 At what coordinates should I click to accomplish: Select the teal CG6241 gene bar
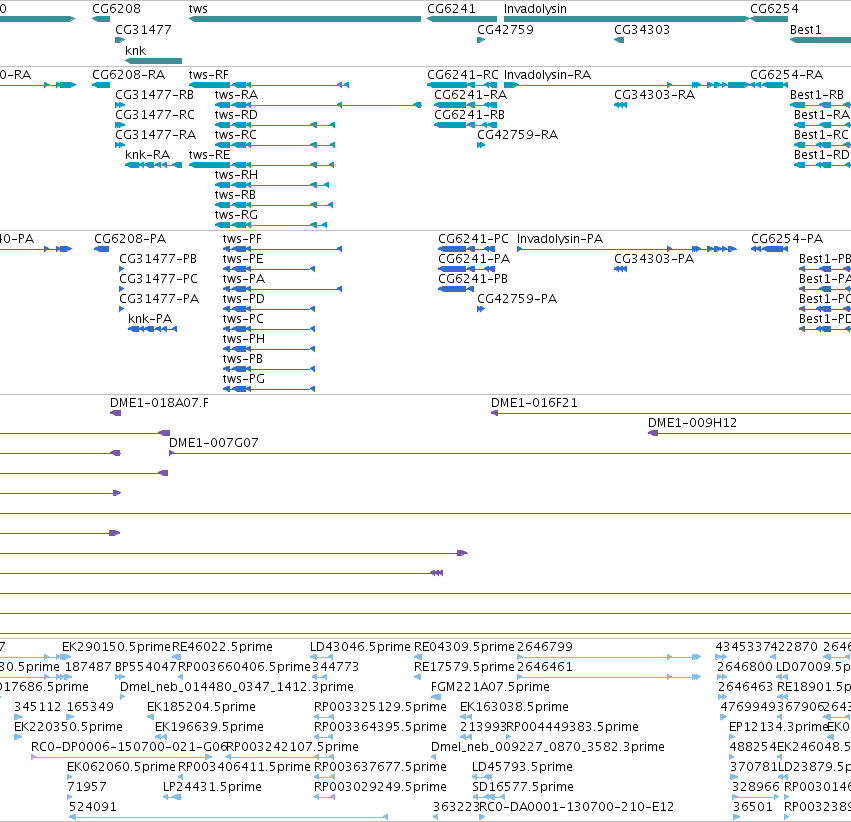coord(462,19)
